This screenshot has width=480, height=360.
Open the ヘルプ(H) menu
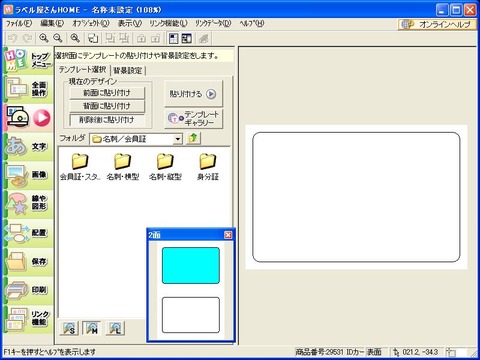[x=252, y=23]
